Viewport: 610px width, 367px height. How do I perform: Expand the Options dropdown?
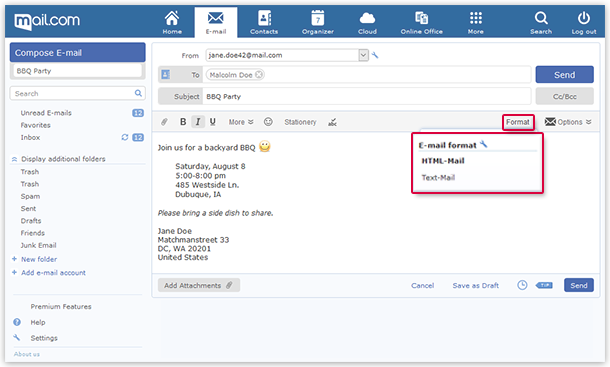[568, 122]
